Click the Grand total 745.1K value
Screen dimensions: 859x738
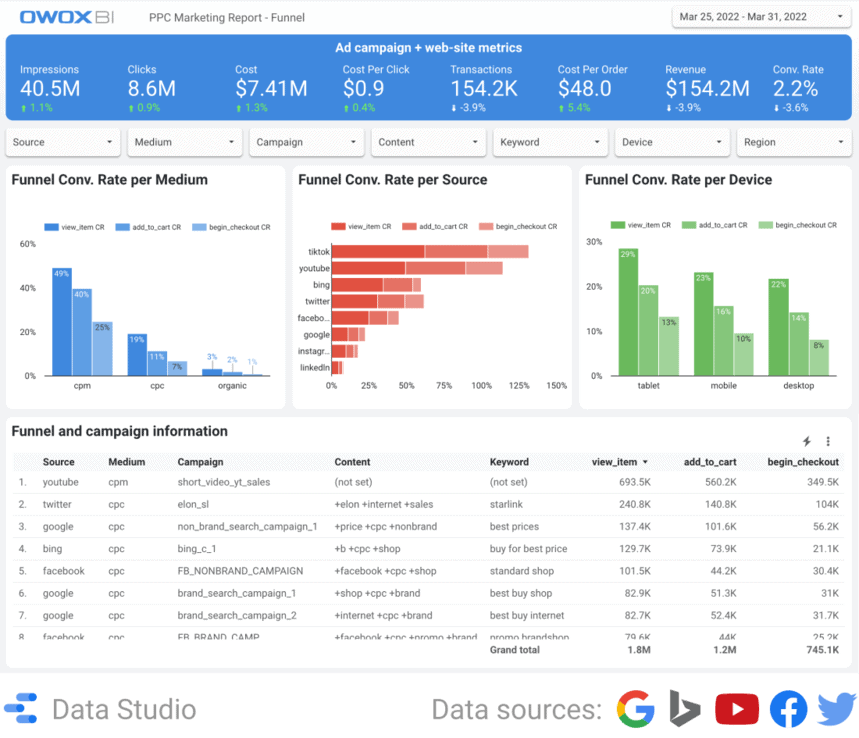click(x=822, y=650)
